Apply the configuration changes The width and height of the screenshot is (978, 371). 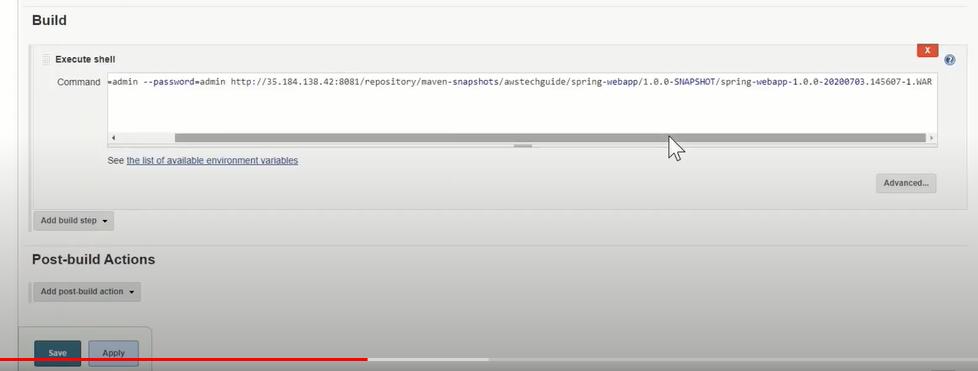tap(114, 353)
